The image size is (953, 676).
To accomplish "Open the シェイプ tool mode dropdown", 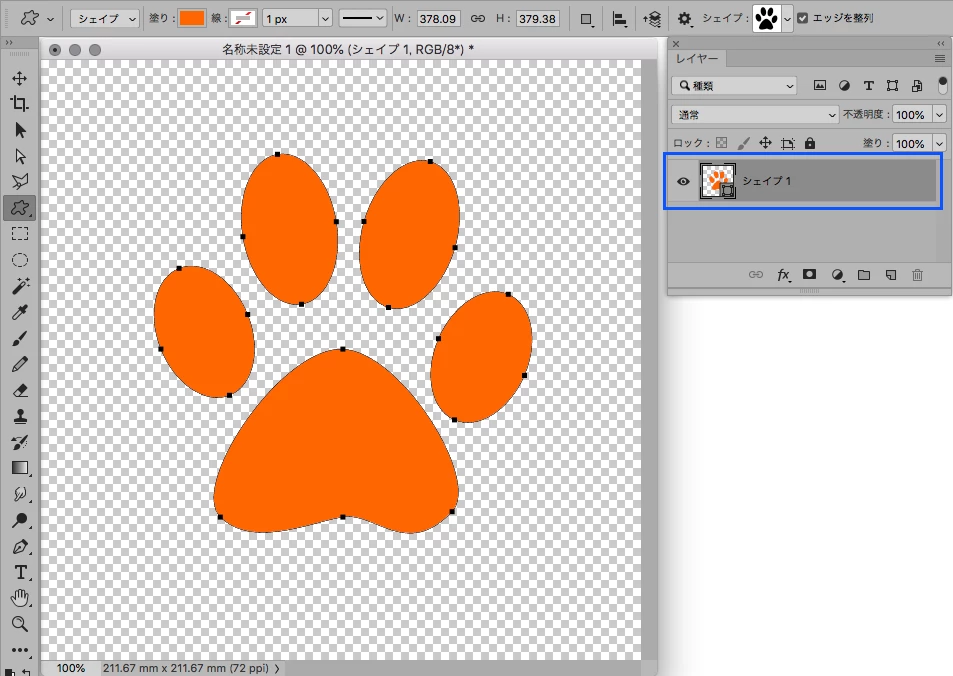I will 105,19.
